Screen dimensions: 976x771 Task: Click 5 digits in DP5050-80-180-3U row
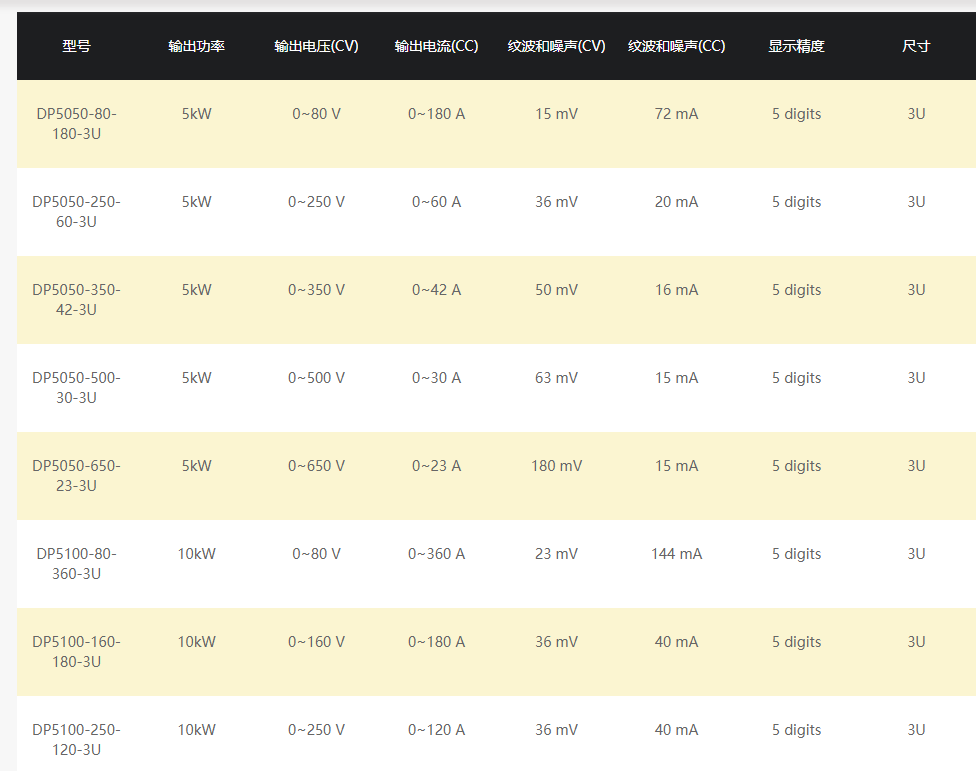[x=796, y=114]
